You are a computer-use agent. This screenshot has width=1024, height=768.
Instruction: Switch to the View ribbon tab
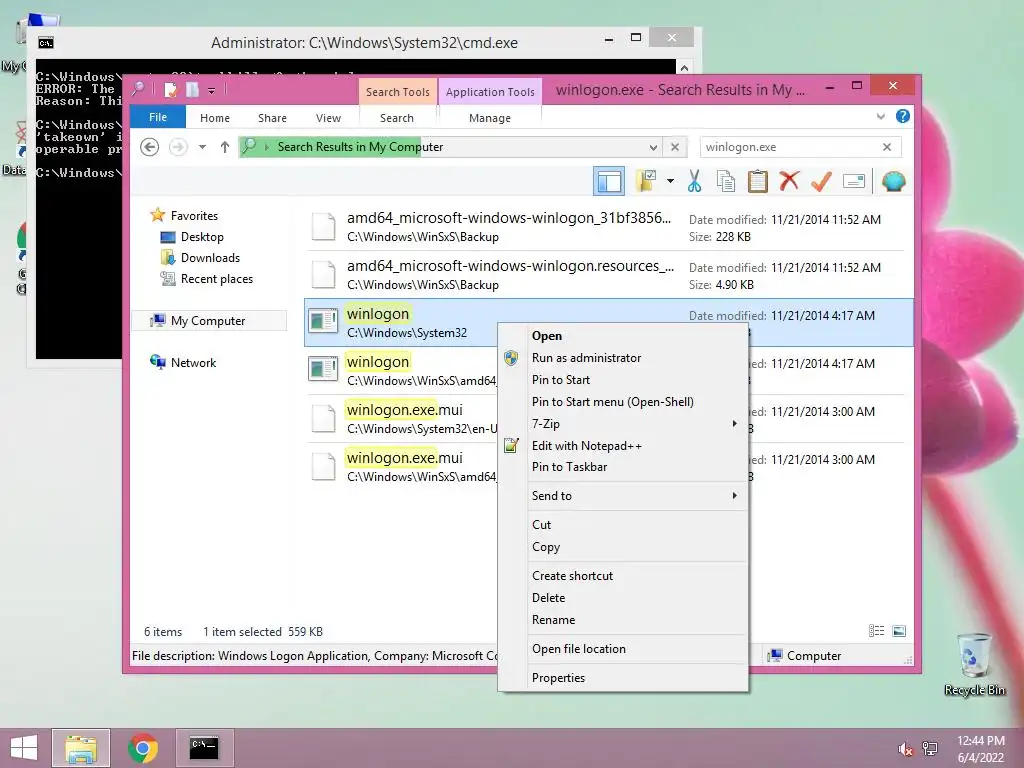coord(328,118)
